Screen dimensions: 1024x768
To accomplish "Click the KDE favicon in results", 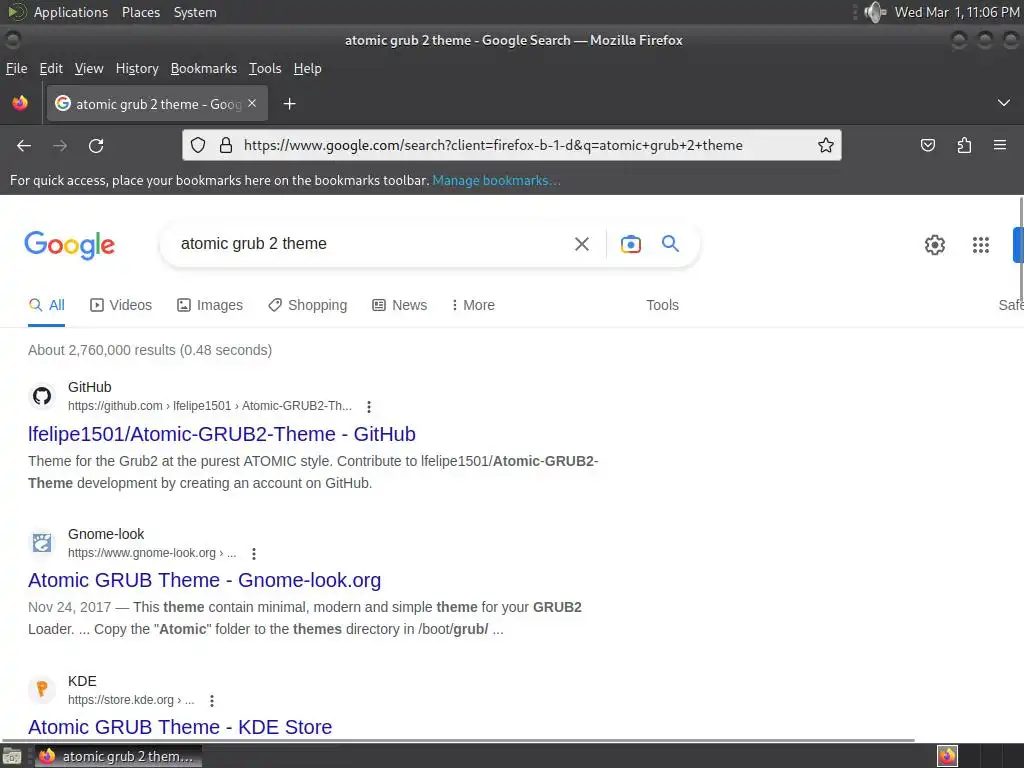I will (x=42, y=689).
